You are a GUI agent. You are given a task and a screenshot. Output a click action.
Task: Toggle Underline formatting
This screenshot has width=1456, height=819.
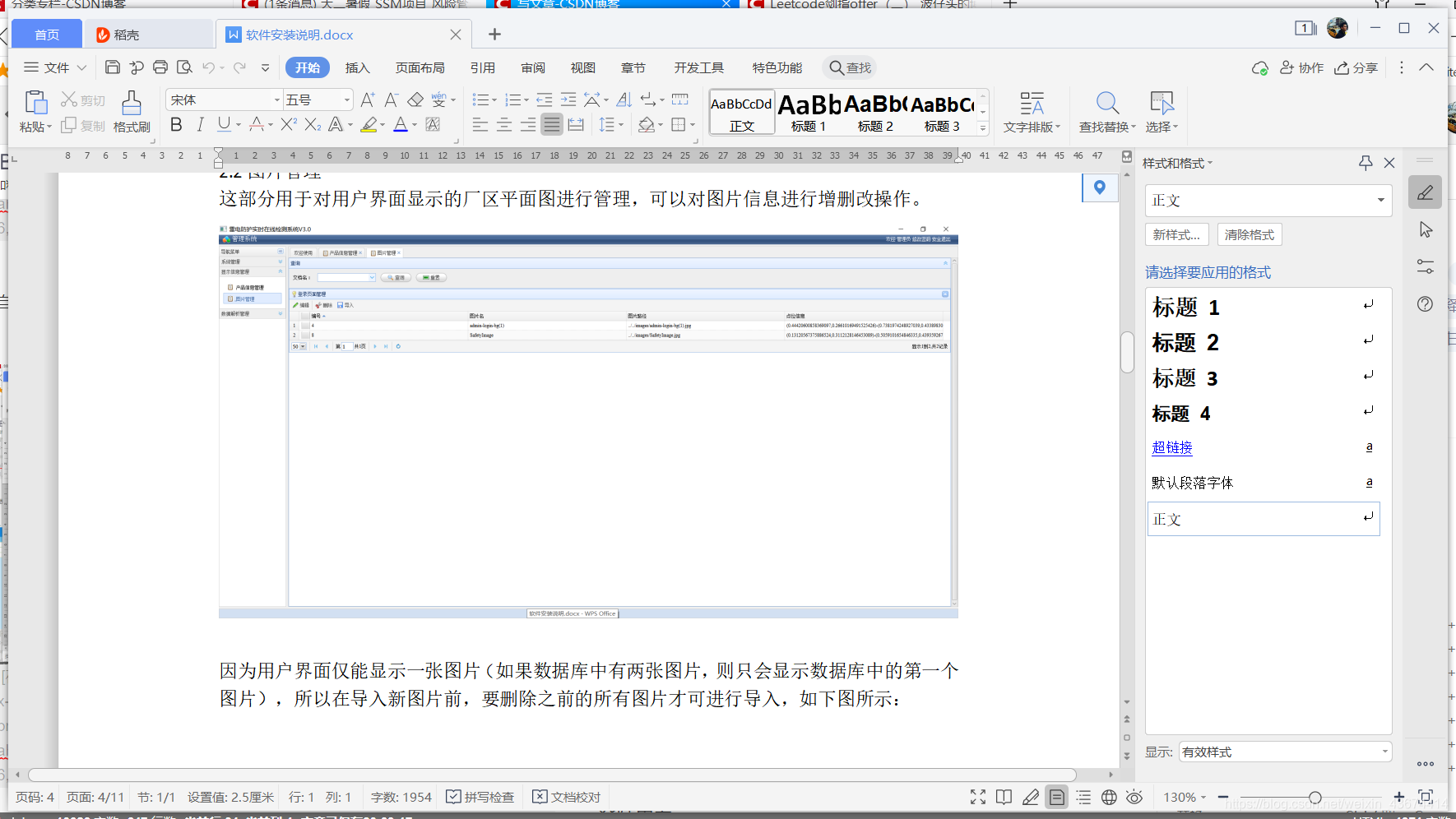click(224, 124)
